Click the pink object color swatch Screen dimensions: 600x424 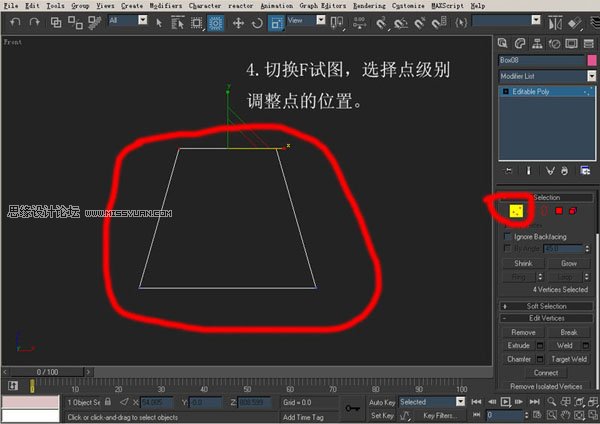(x=592, y=60)
